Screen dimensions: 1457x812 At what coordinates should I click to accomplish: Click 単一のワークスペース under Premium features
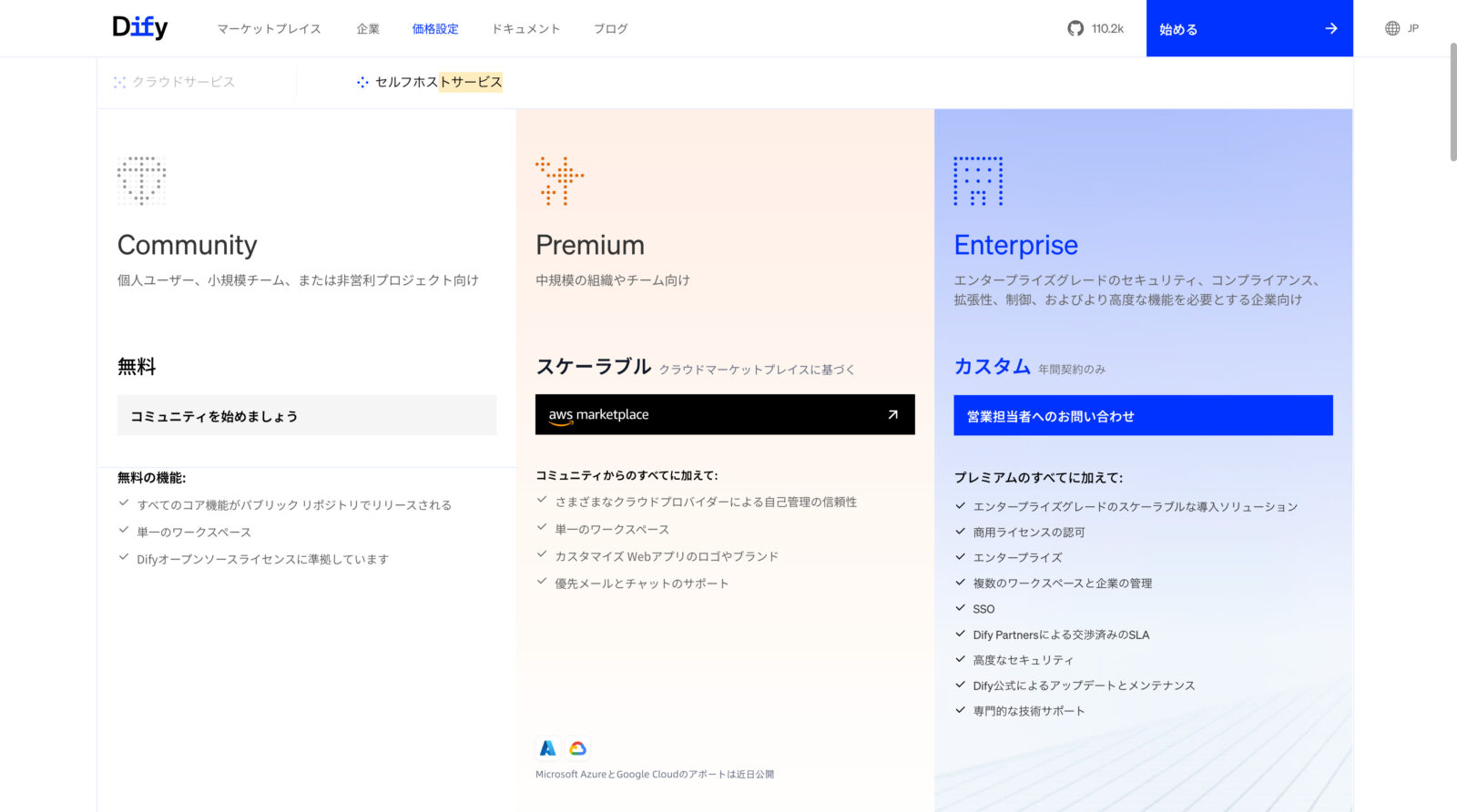pyautogui.click(x=612, y=529)
